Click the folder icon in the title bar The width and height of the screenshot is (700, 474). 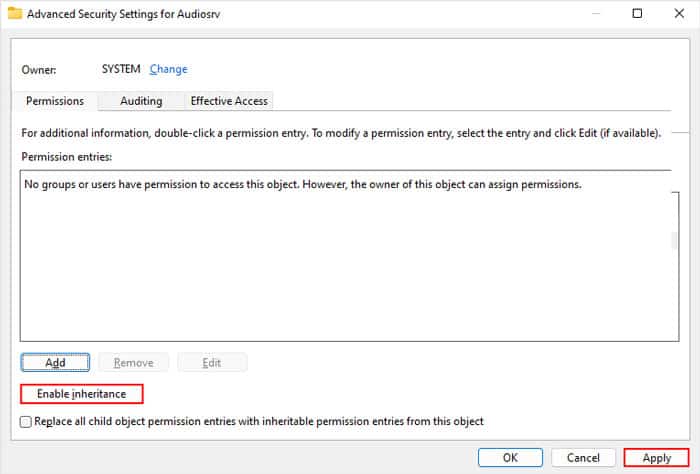pyautogui.click(x=15, y=13)
